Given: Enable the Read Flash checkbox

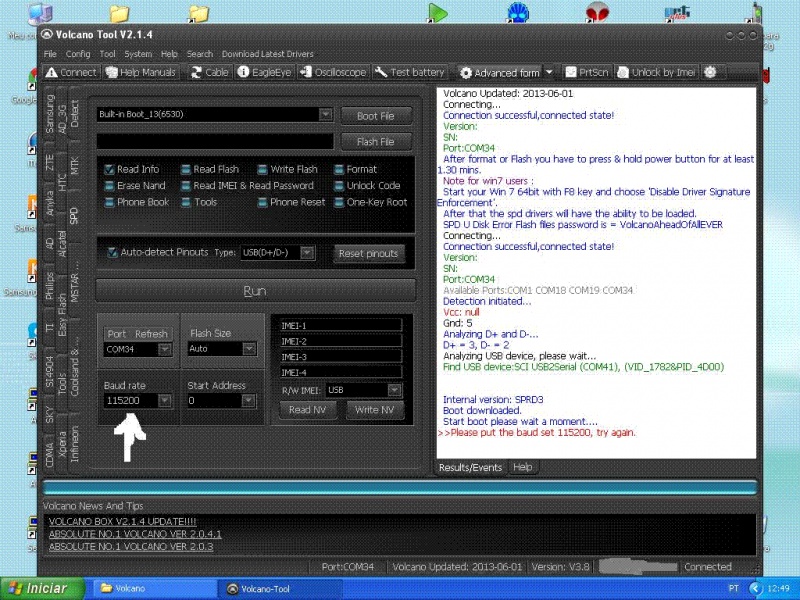Looking at the screenshot, I should pos(186,169).
